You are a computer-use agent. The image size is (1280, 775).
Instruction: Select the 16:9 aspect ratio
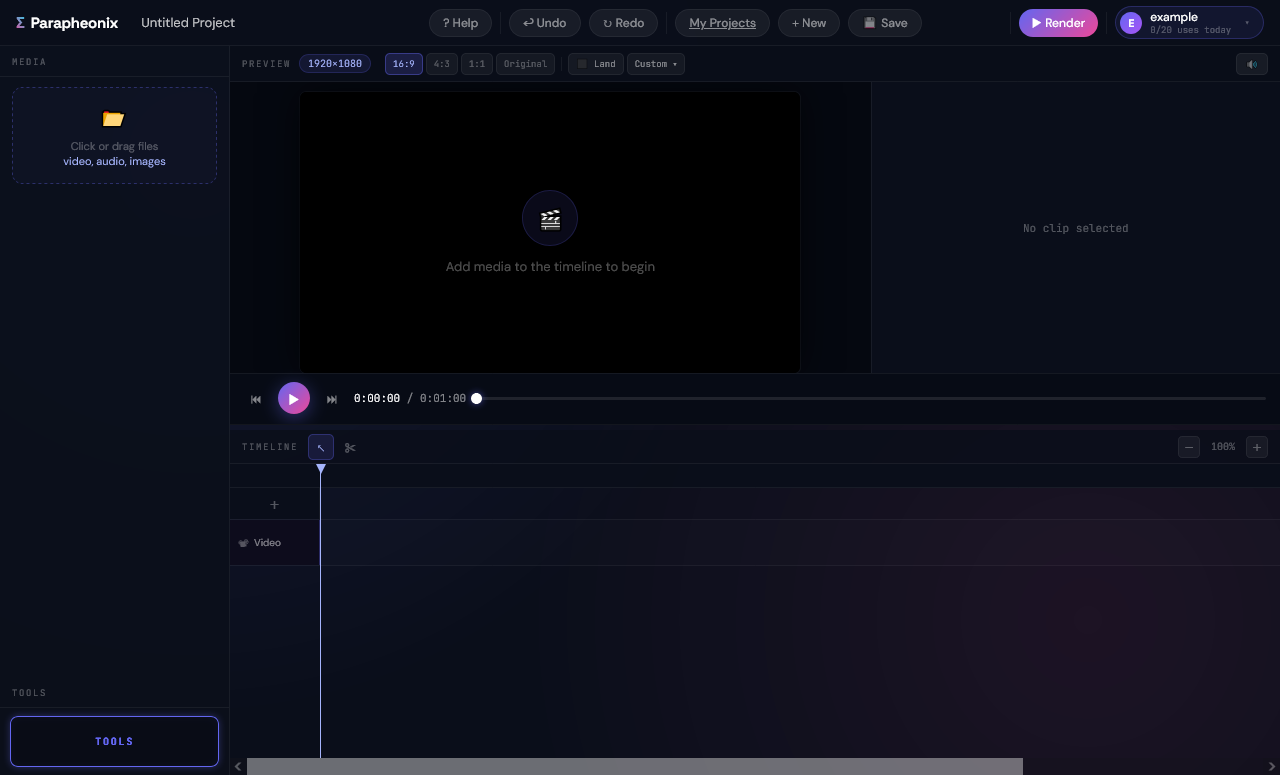click(404, 64)
